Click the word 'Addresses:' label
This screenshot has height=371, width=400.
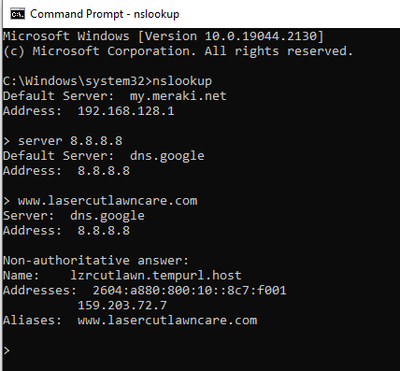click(x=40, y=290)
